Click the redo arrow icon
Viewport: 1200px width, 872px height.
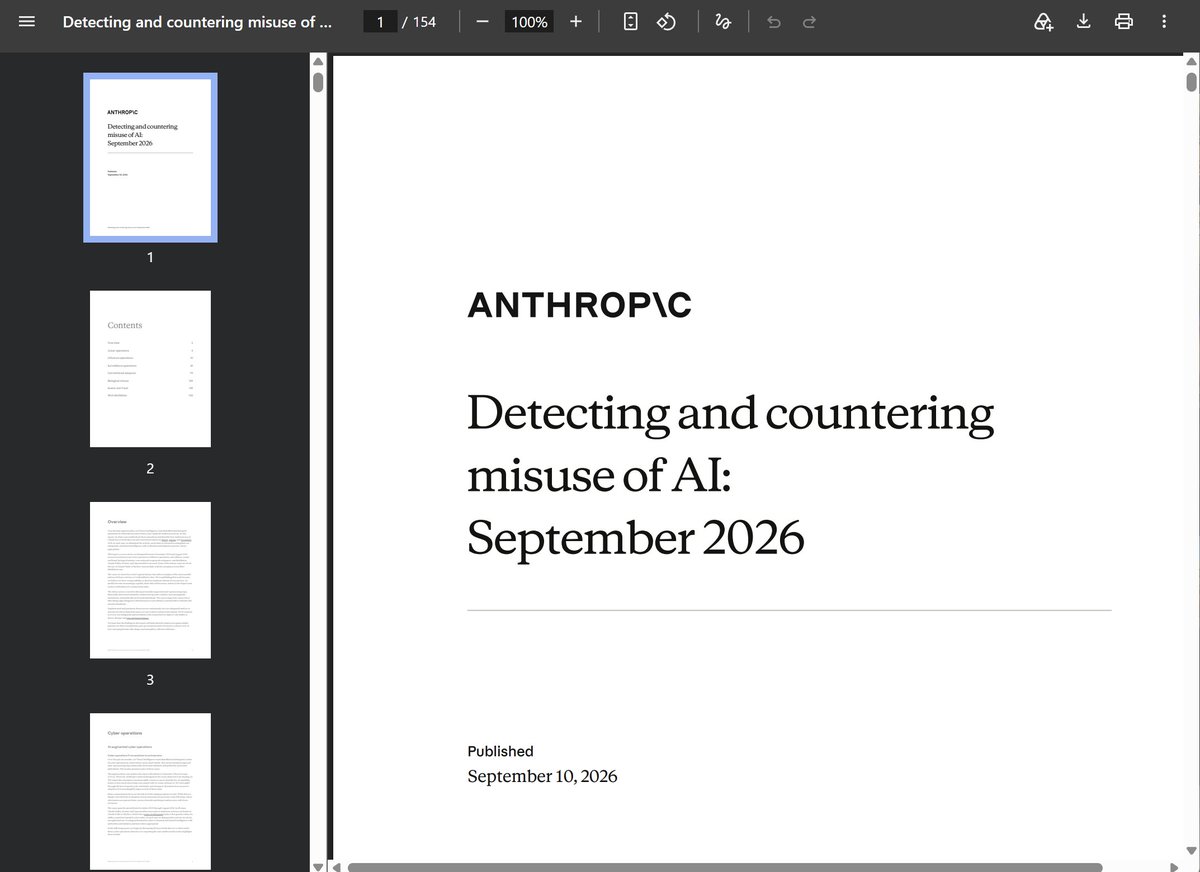[x=810, y=21]
